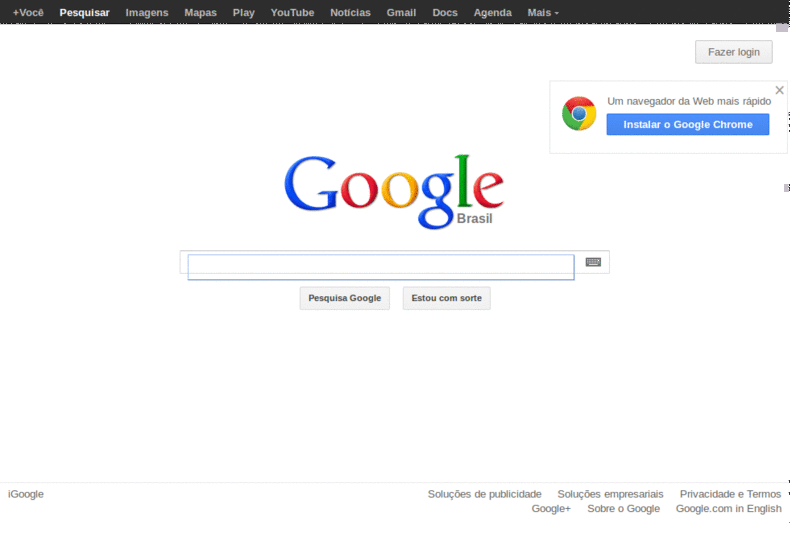Viewport: 800px width, 533px height.
Task: Close the Chrome promotion box
Action: tap(780, 90)
